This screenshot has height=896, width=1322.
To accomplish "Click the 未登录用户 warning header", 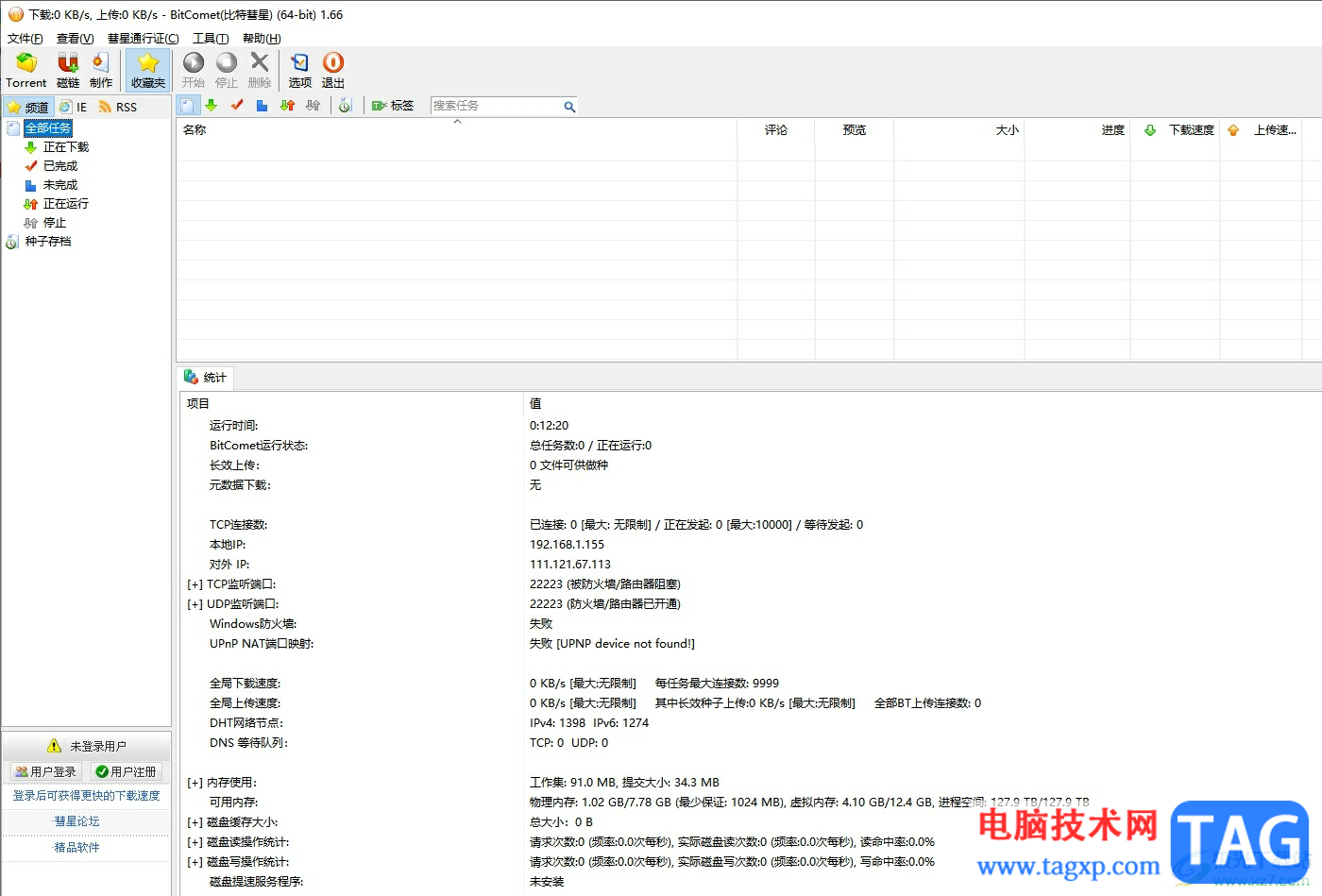I will [x=87, y=746].
